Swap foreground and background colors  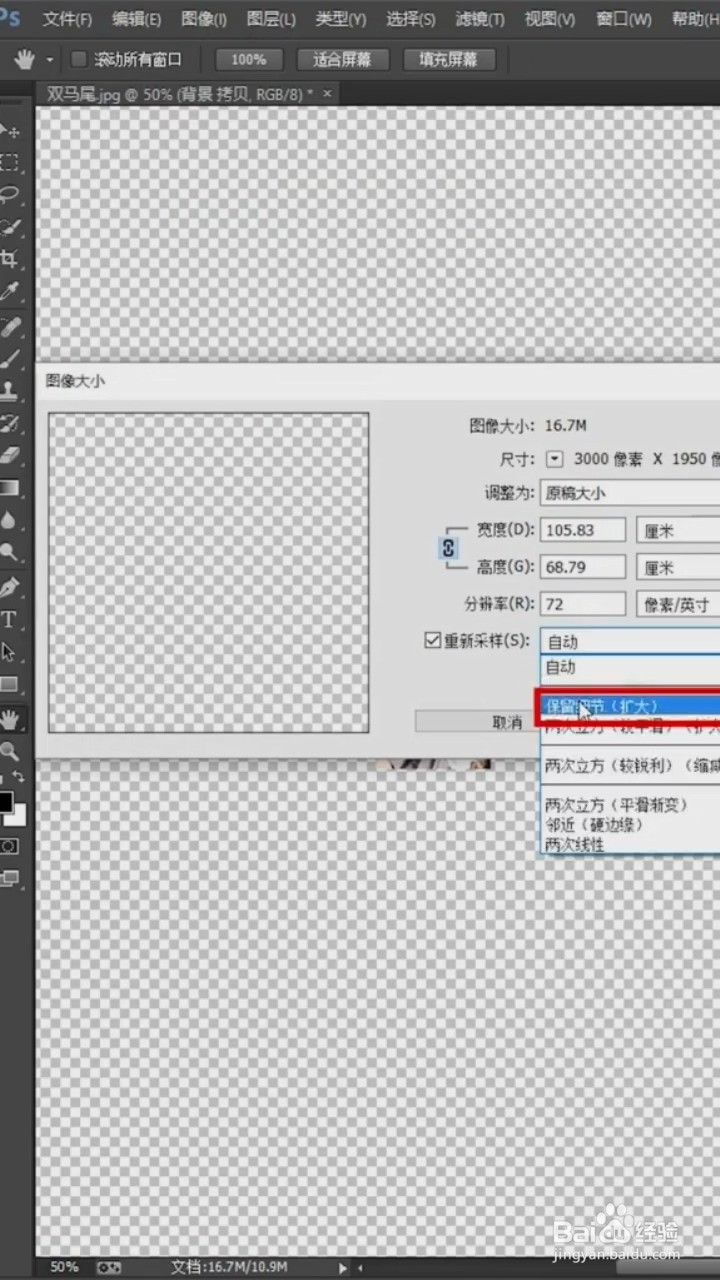click(18, 777)
